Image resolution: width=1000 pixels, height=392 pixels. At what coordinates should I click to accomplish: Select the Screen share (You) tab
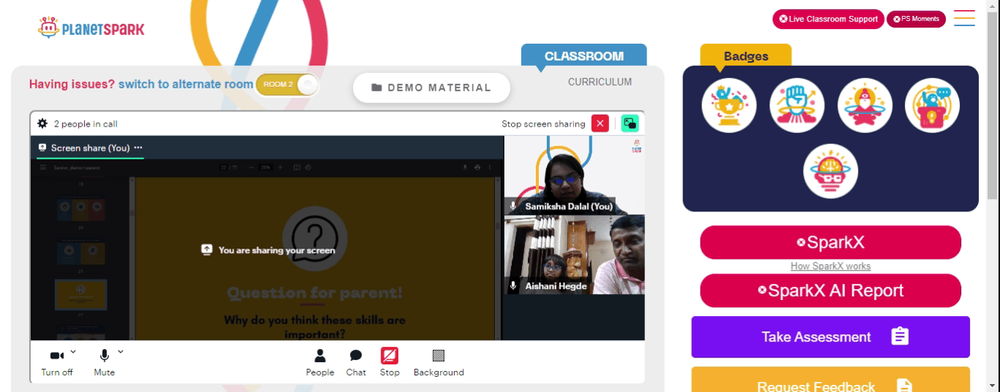90,148
